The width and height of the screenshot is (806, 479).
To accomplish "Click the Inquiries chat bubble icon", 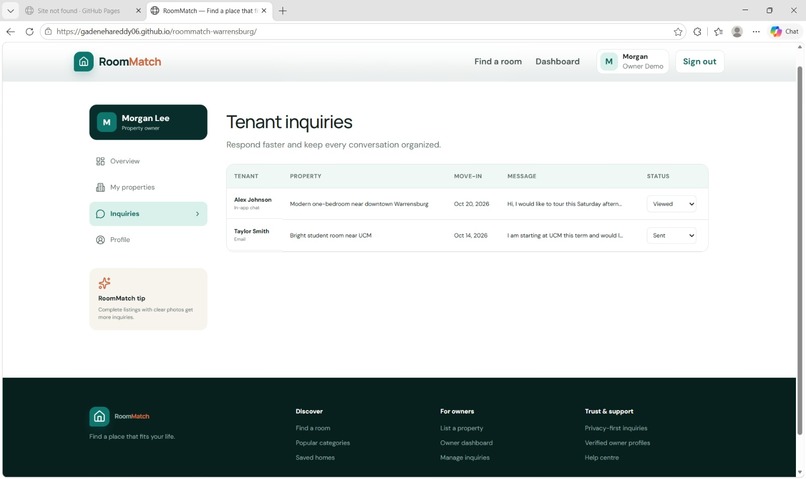I will [x=100, y=214].
